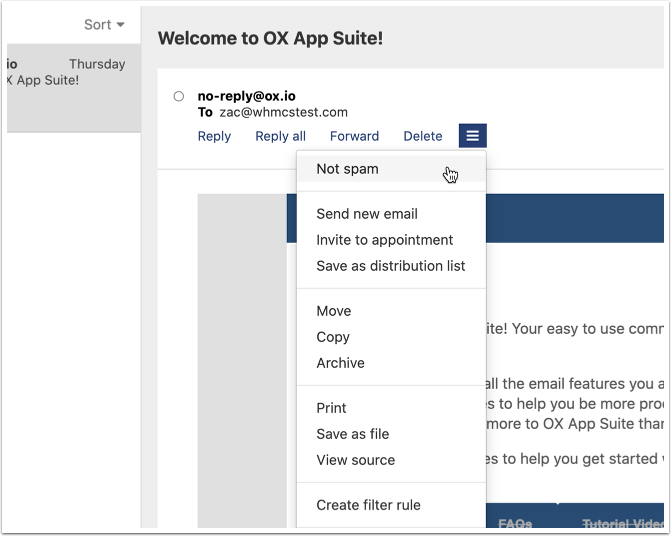This screenshot has width=671, height=536.
Task: Open the Sort dropdown
Action: (104, 25)
